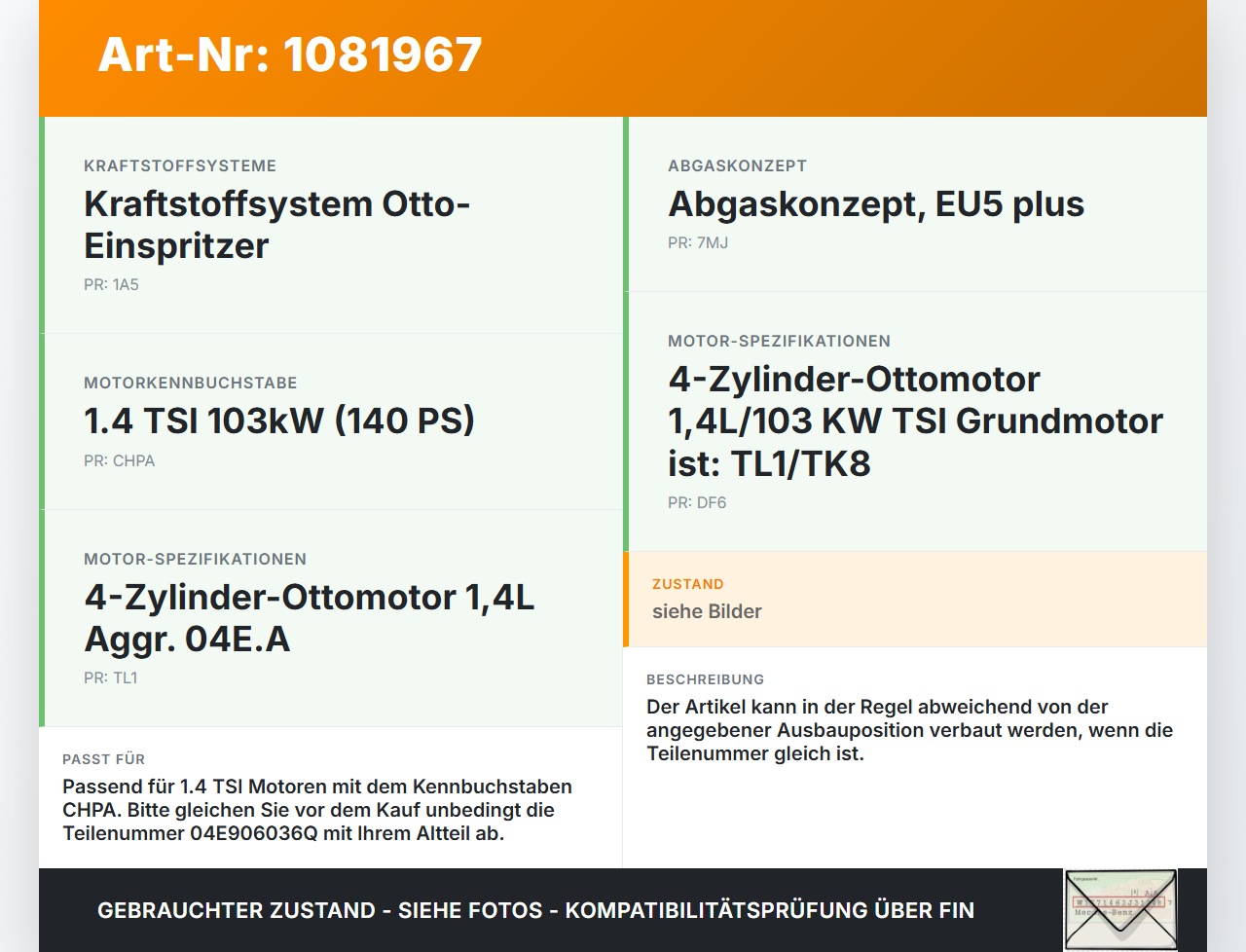Click 'Kraftstoffsystem Otto-Einspritzer' title
Image resolution: width=1246 pixels, height=952 pixels.
277,225
